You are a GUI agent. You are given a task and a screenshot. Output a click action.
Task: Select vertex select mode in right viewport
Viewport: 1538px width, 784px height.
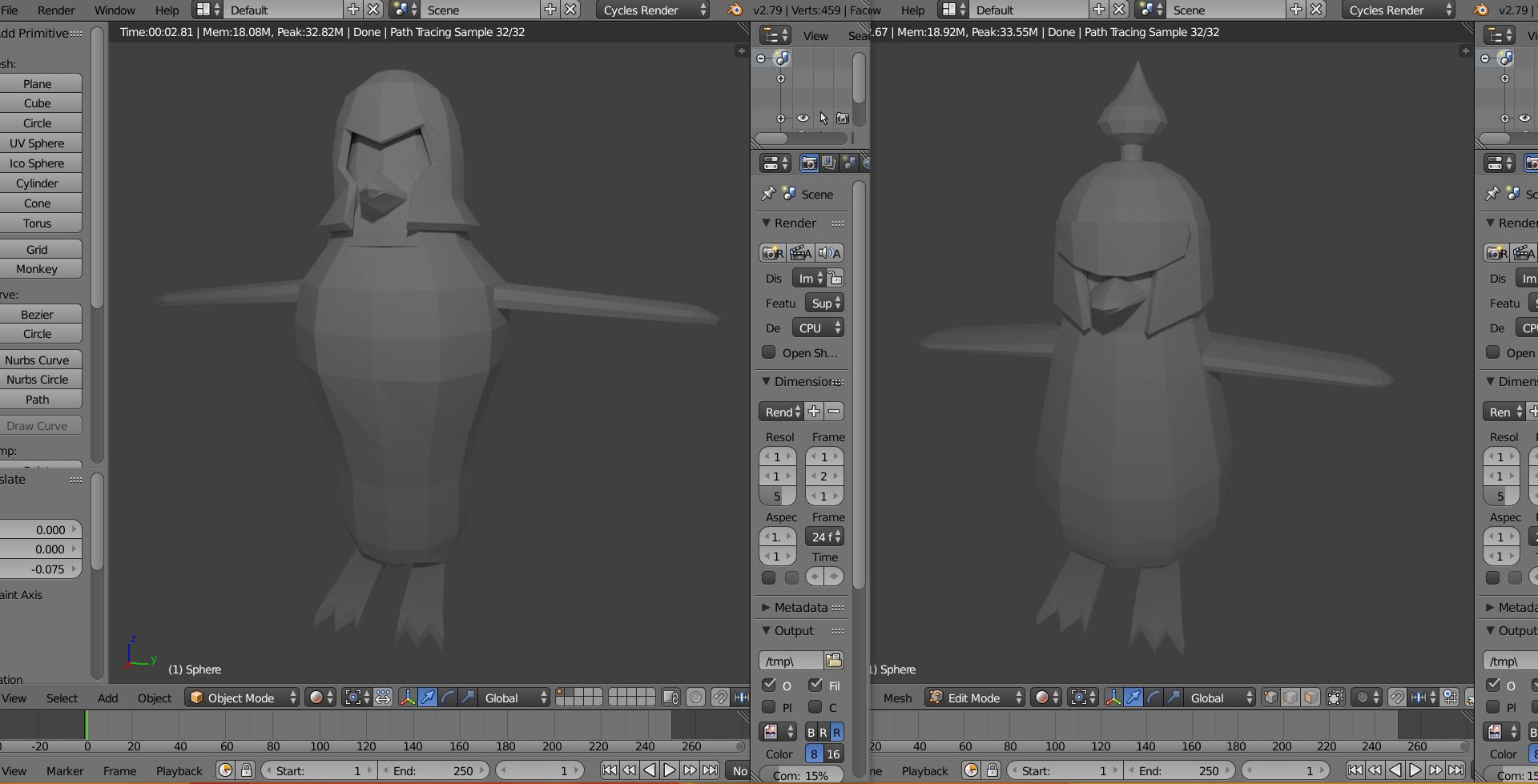point(1271,698)
